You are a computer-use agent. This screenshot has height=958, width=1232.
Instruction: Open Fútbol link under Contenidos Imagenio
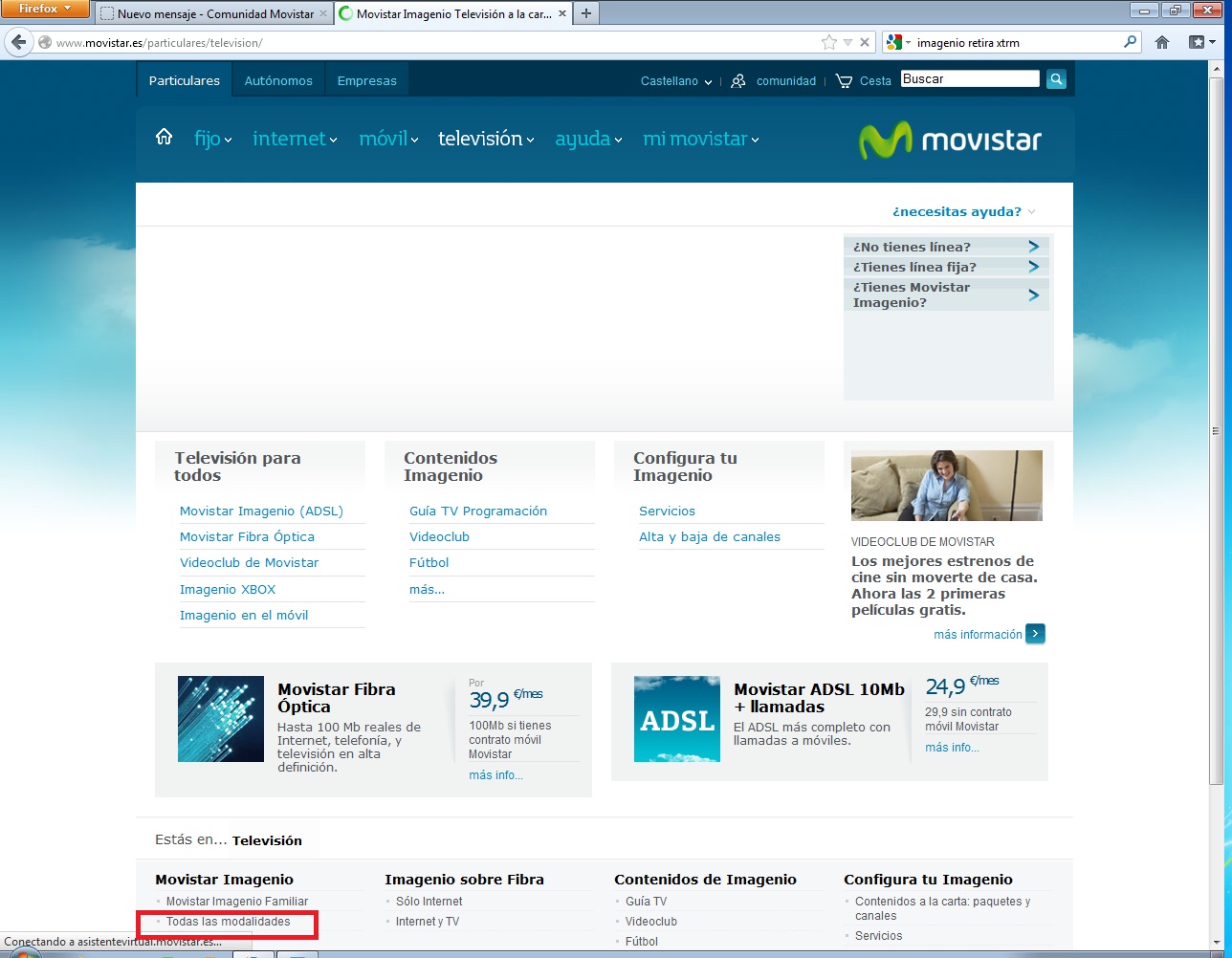click(429, 562)
